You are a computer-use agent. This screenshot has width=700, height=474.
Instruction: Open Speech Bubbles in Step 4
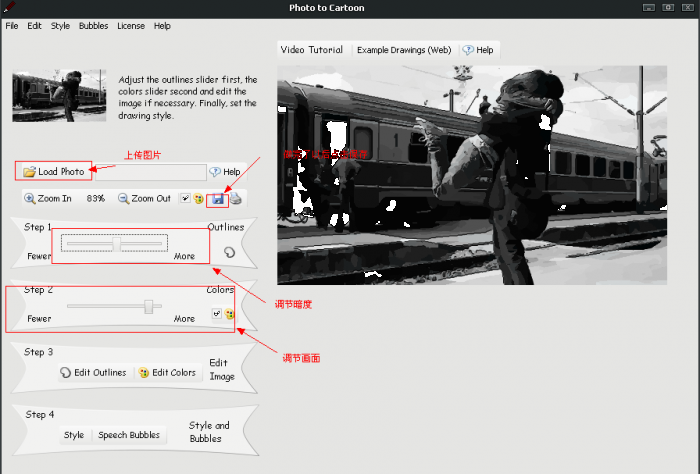tap(129, 435)
